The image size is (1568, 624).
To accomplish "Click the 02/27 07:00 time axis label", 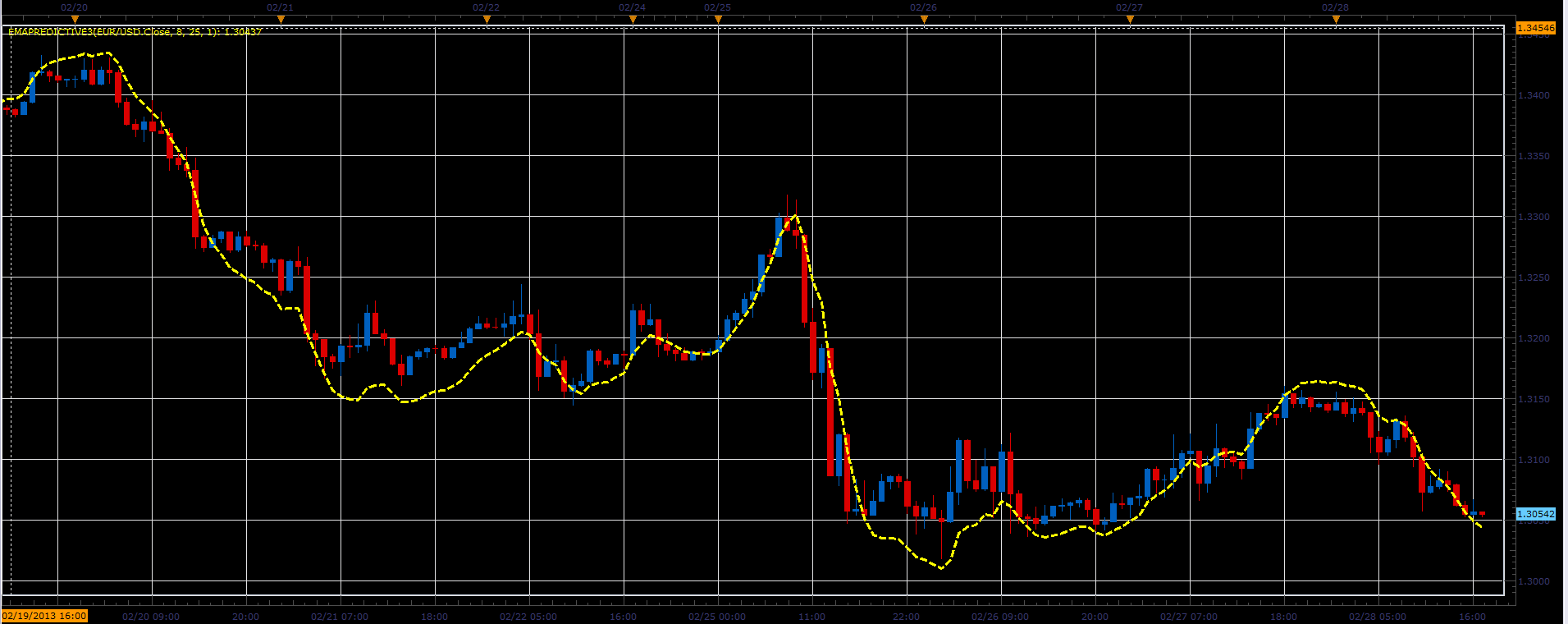I will (x=1189, y=617).
